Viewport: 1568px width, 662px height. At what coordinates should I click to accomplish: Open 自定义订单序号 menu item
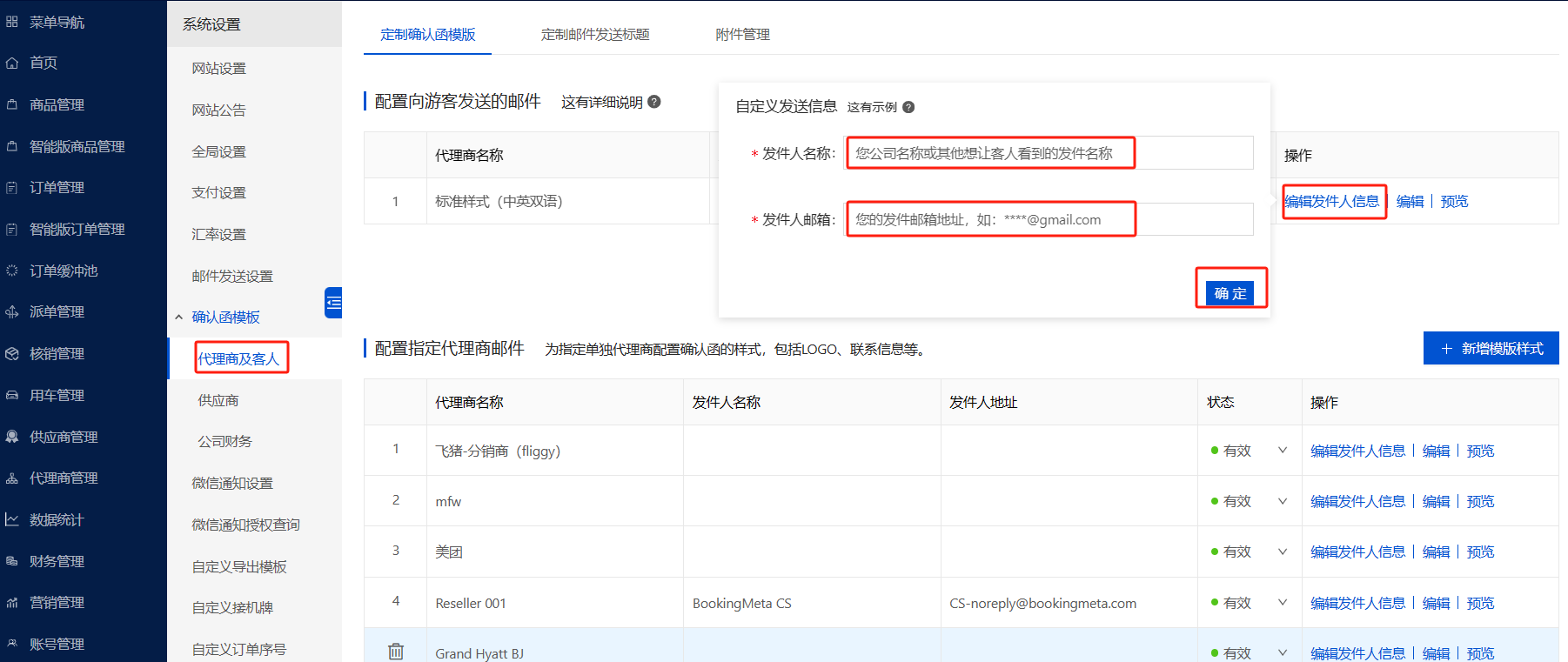pyautogui.click(x=239, y=649)
